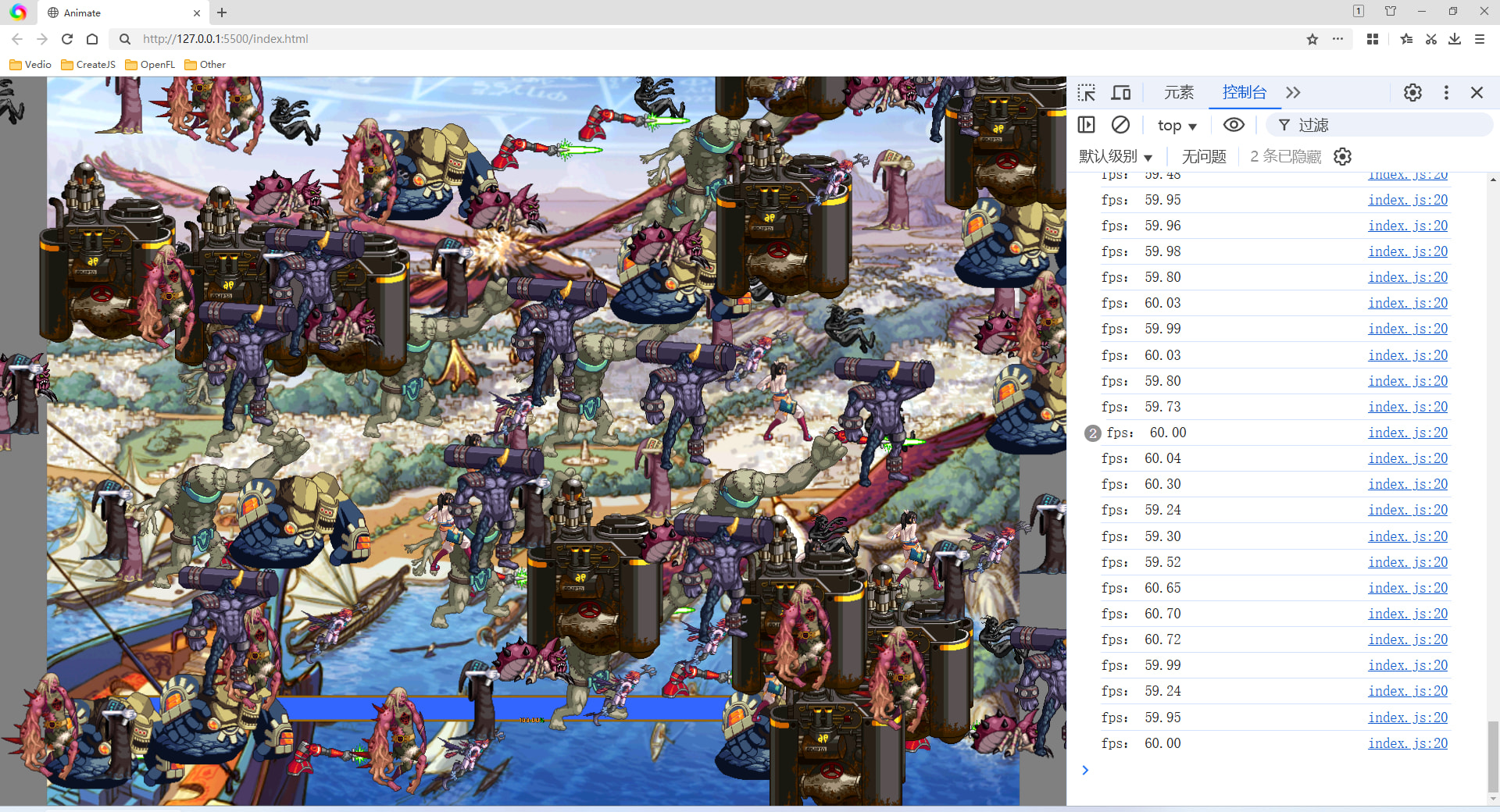Clear the console with the ban icon

[1120, 125]
